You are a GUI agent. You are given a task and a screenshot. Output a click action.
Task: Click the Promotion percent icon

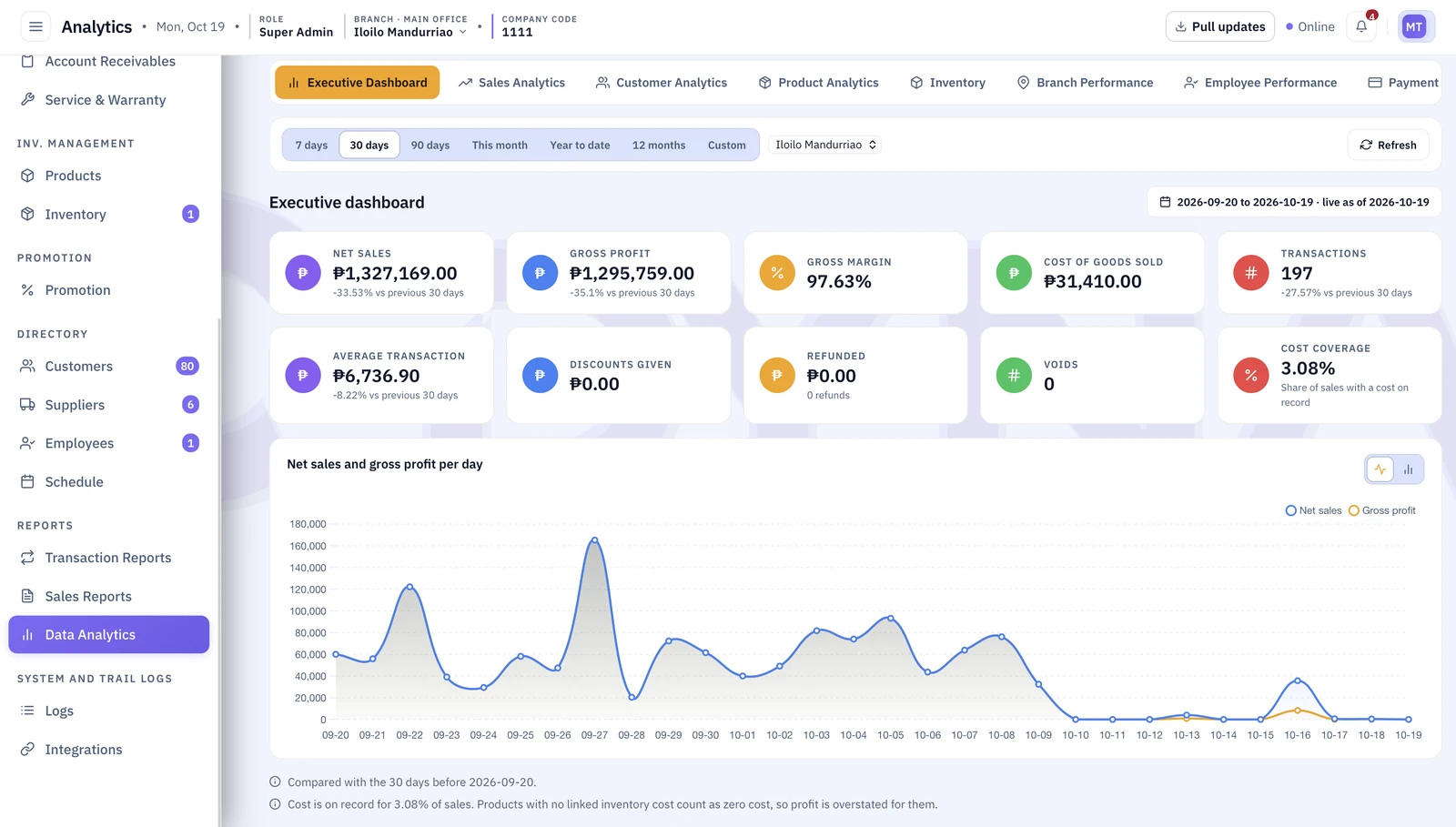(x=27, y=290)
